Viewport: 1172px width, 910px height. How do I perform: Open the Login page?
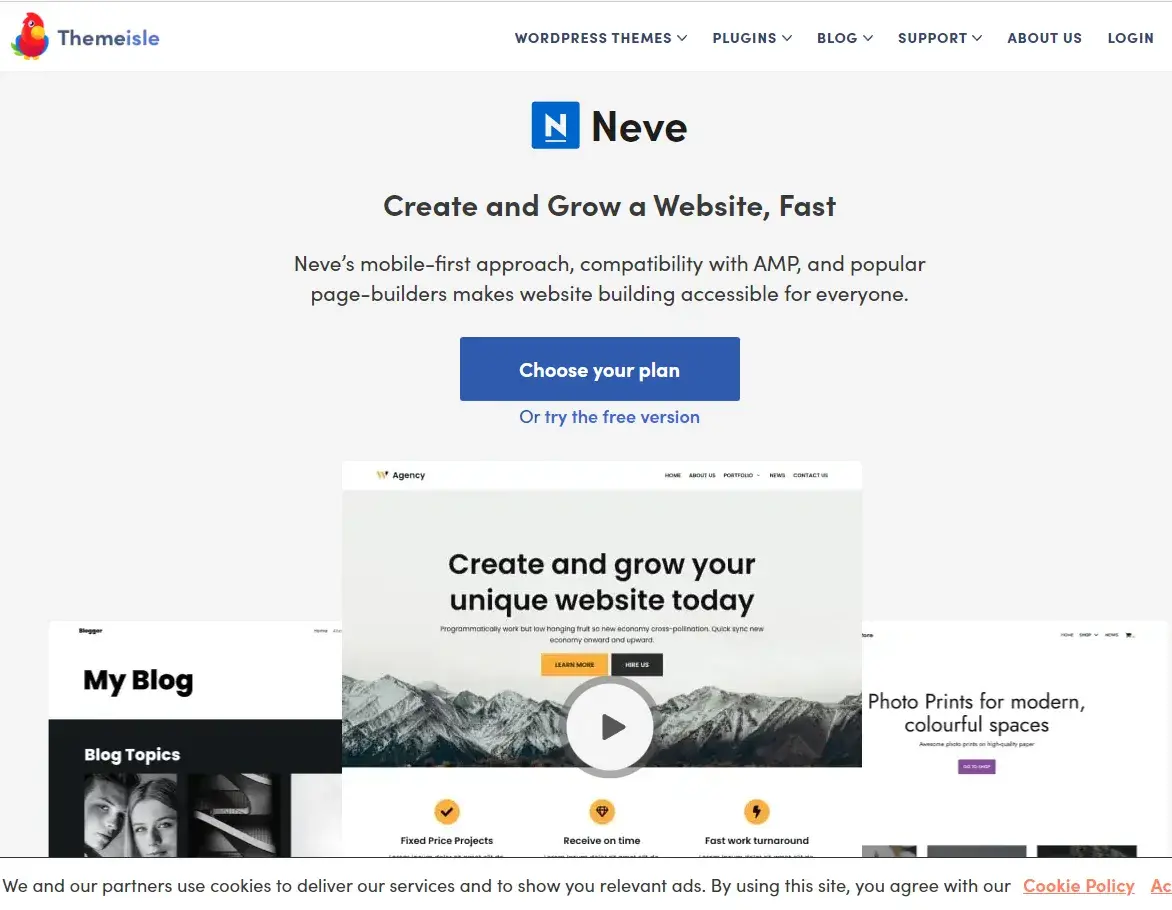[x=1130, y=38]
